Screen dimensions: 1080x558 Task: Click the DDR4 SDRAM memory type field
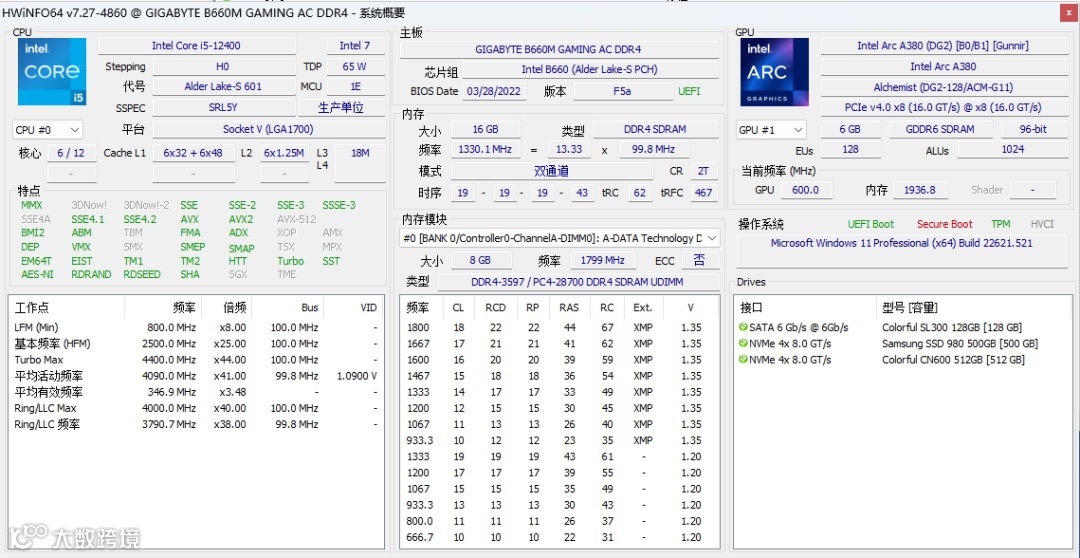tap(656, 130)
